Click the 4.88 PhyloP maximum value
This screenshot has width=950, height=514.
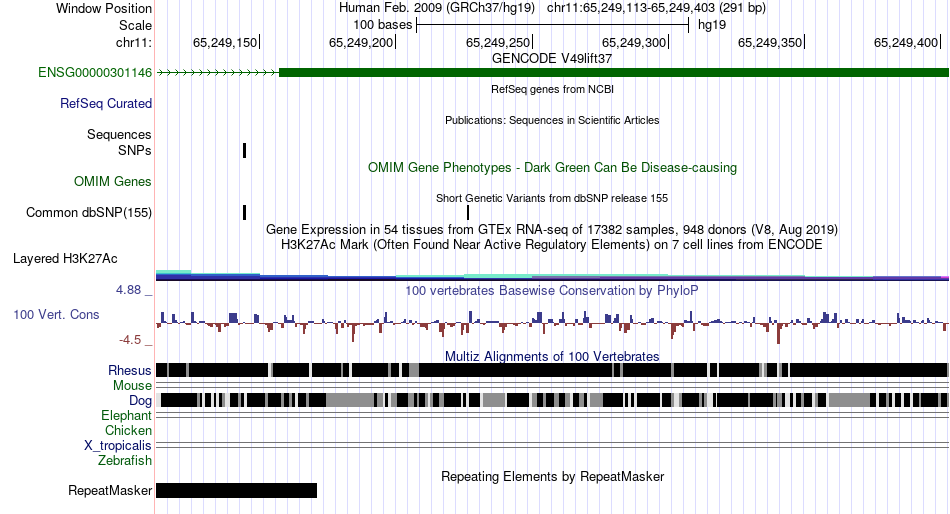click(128, 290)
